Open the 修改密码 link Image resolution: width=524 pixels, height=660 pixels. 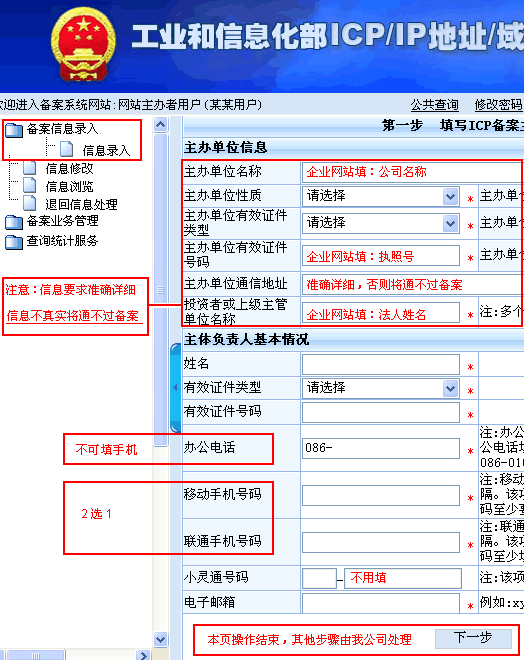point(498,104)
